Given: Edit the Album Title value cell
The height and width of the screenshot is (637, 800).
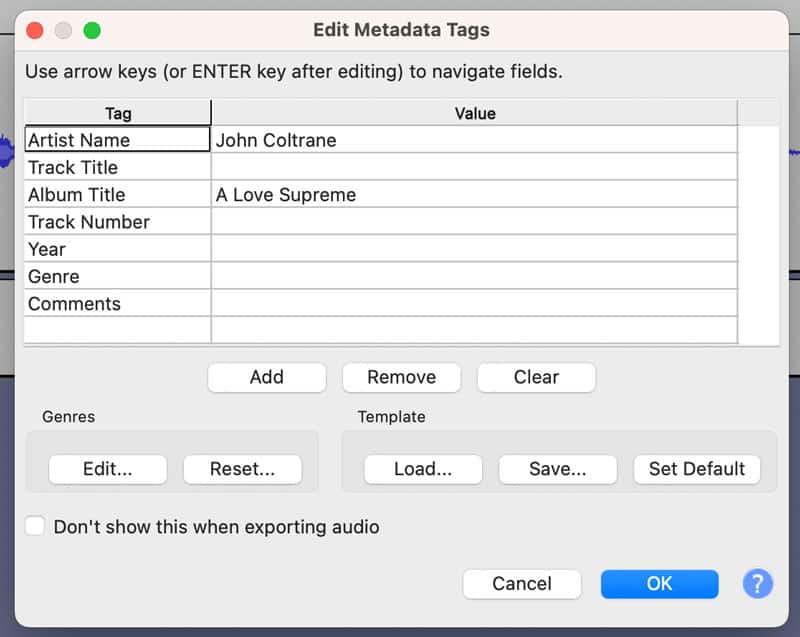Looking at the screenshot, I should [x=474, y=195].
